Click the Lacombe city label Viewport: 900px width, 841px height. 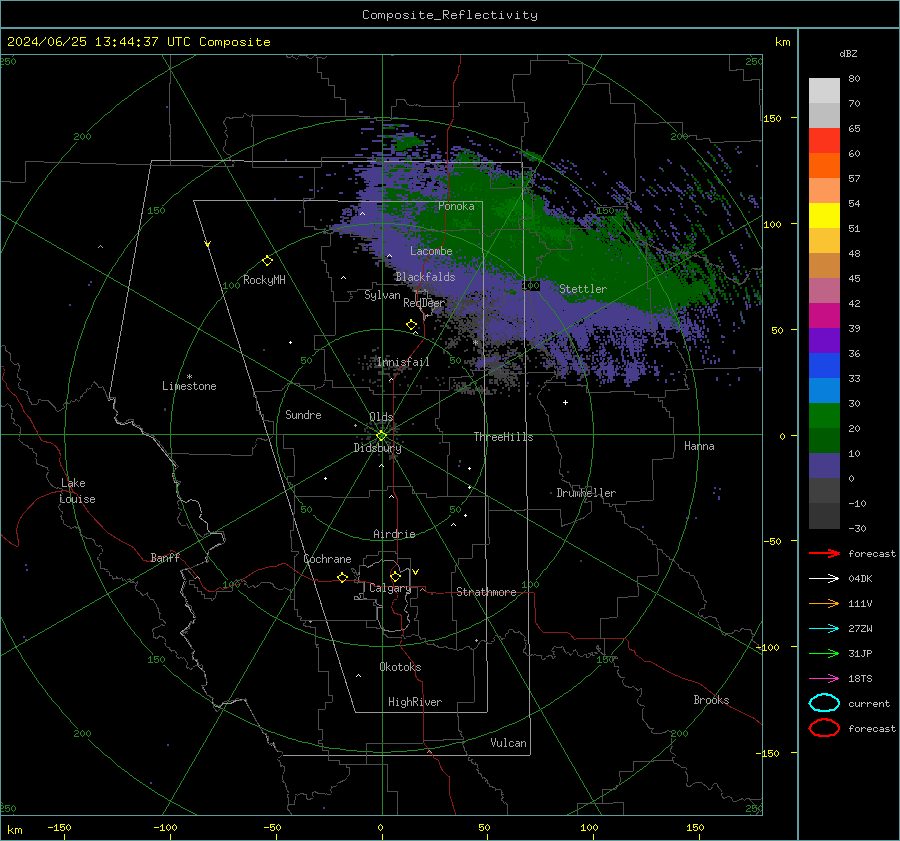tap(431, 251)
